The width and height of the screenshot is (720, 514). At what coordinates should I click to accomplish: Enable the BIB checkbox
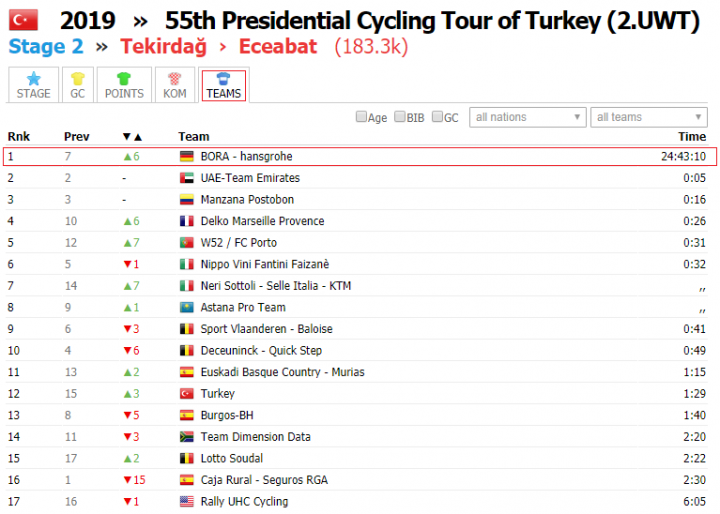tap(400, 117)
